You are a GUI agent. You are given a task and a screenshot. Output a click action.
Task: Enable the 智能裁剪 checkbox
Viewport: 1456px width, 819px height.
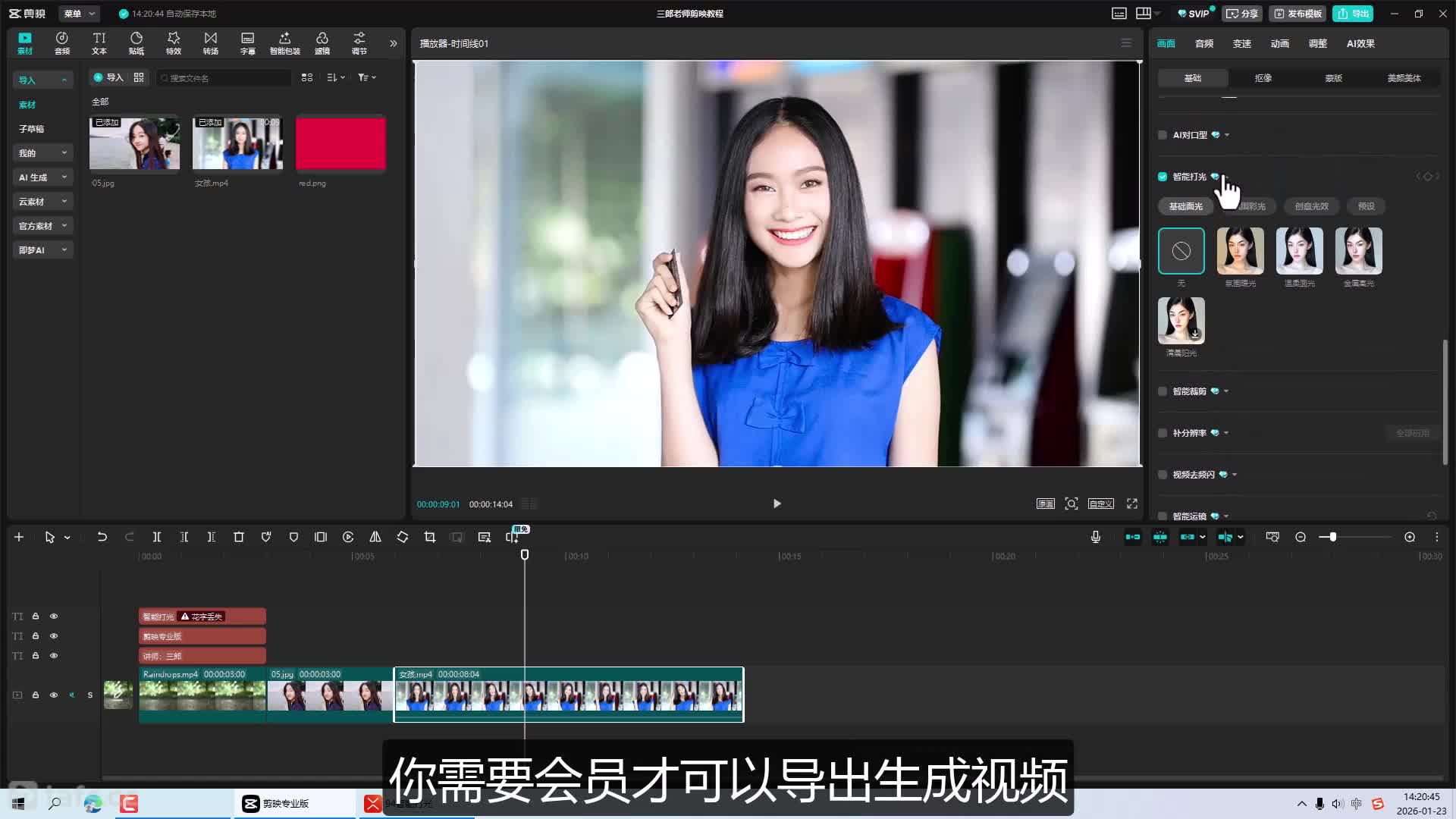tap(1163, 391)
